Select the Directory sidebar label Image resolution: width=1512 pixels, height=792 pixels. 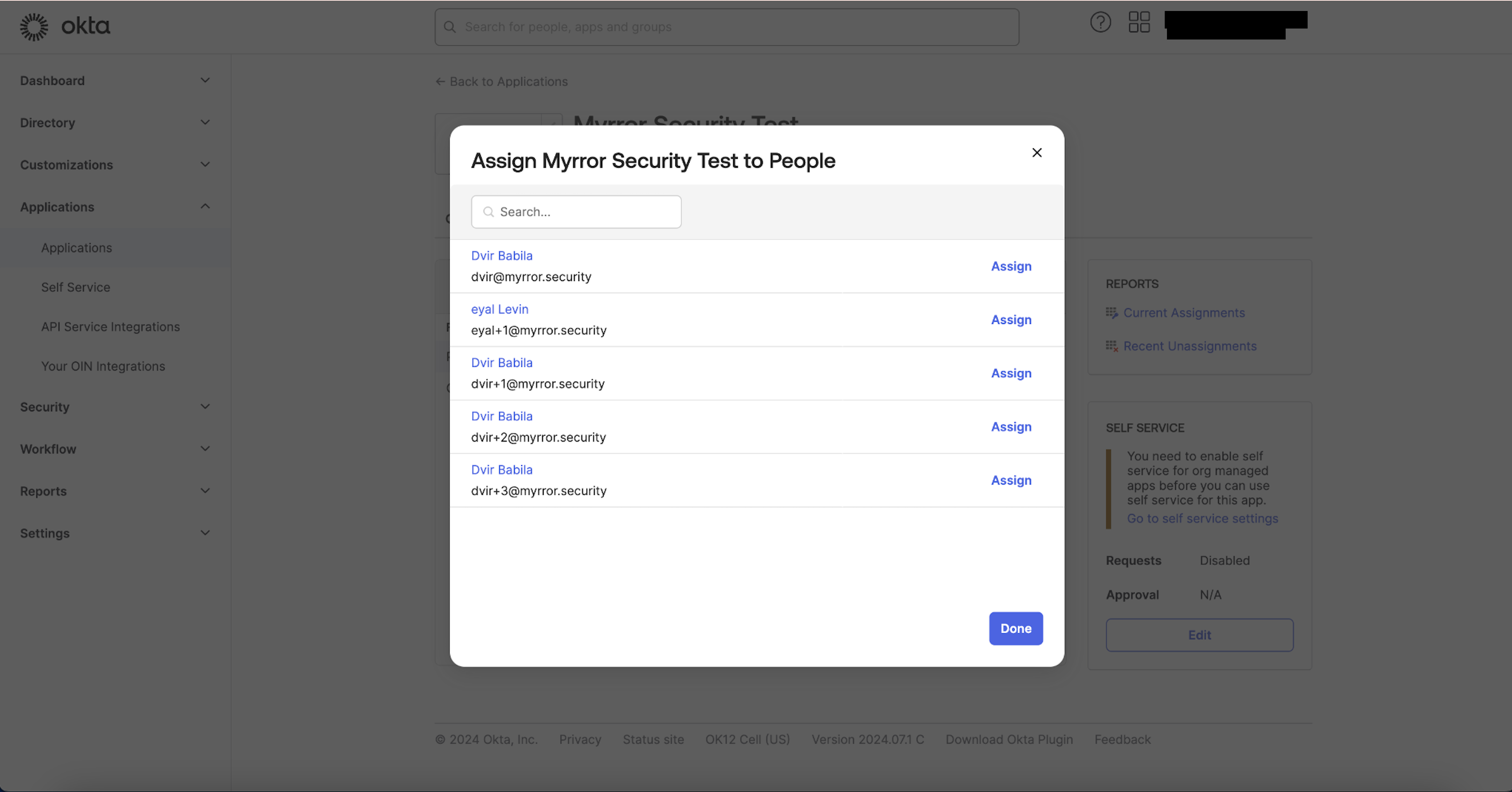point(48,123)
